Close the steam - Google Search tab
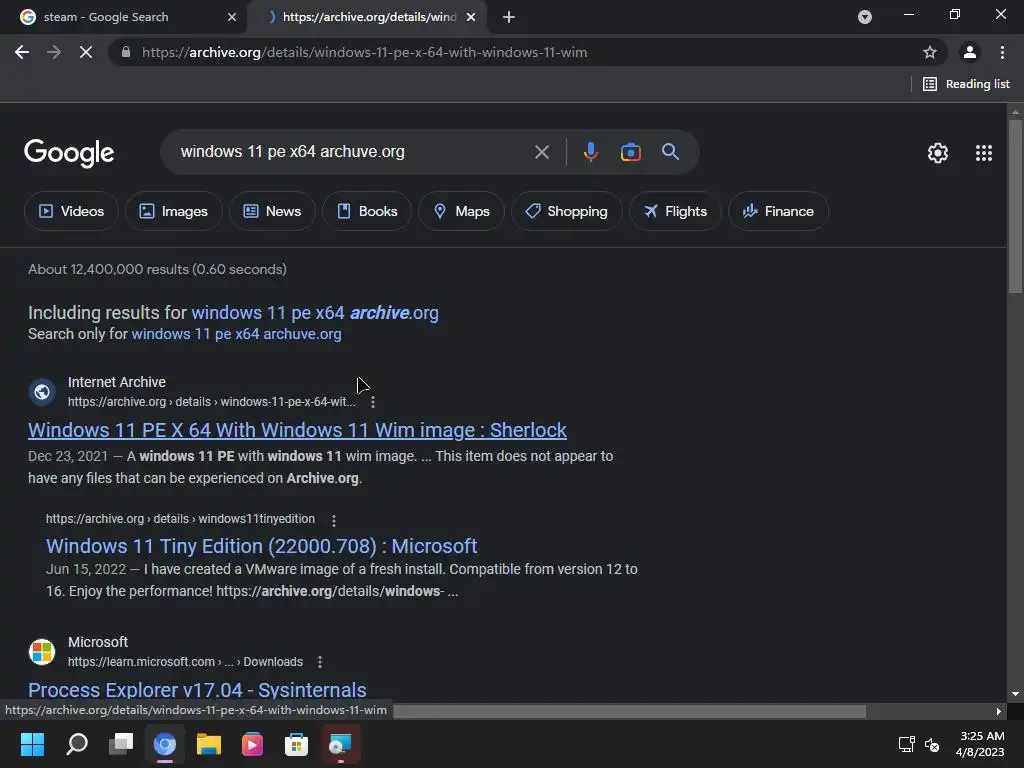1024x768 pixels. pos(232,17)
